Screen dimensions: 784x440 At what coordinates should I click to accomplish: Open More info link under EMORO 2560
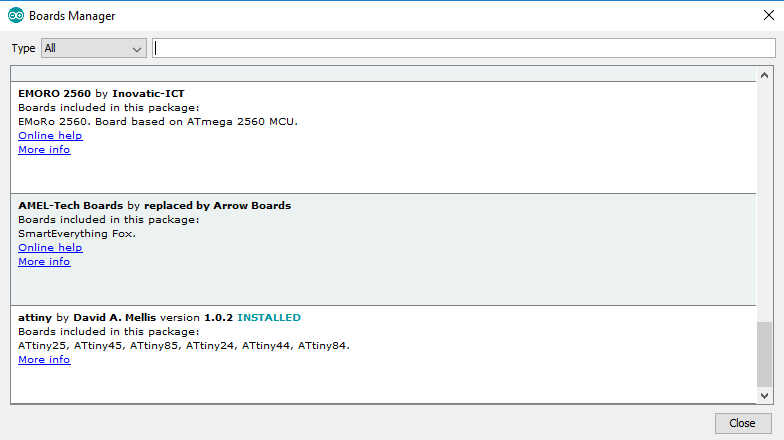tap(44, 150)
